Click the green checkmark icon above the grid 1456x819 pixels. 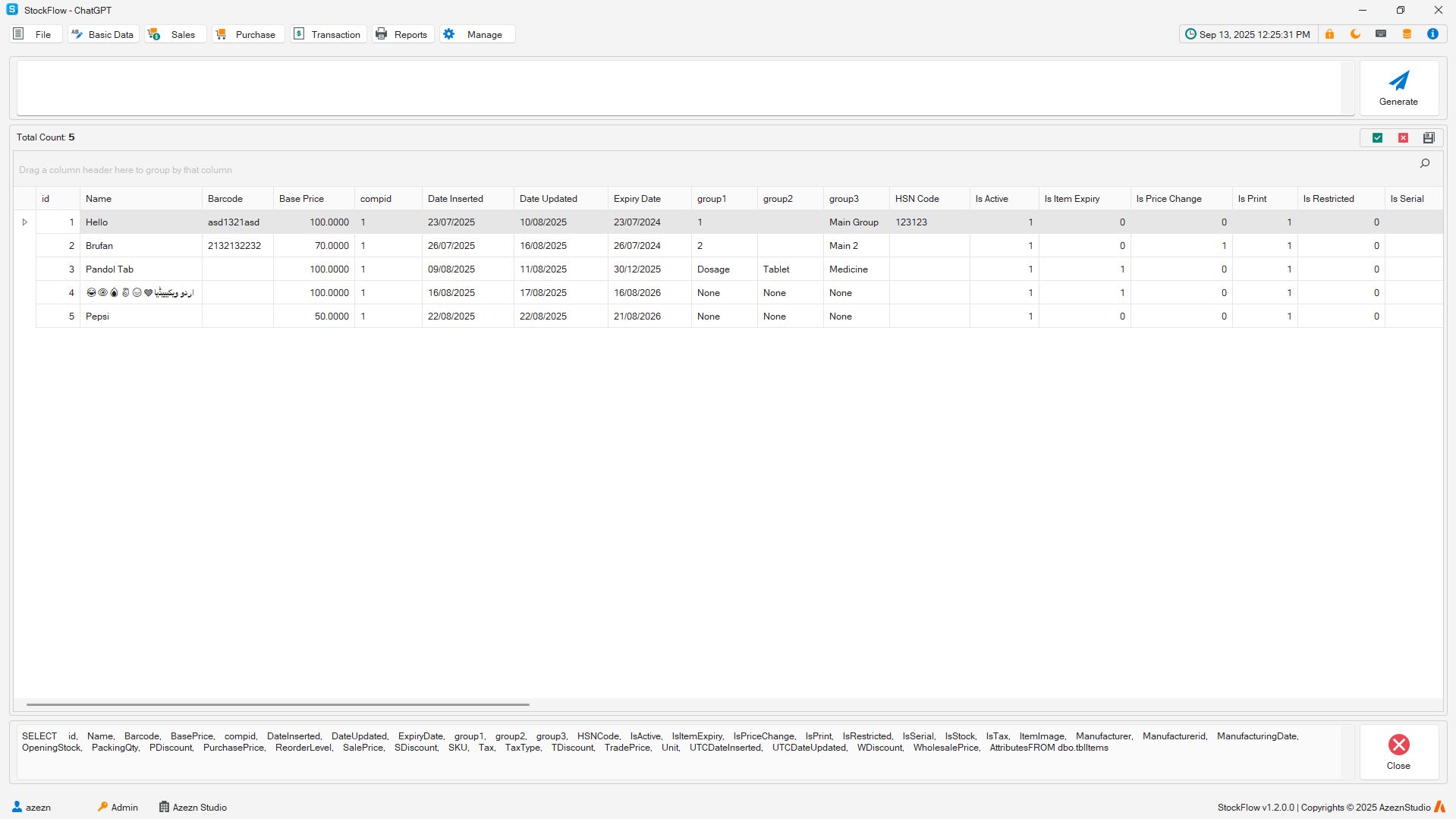[x=1377, y=137]
